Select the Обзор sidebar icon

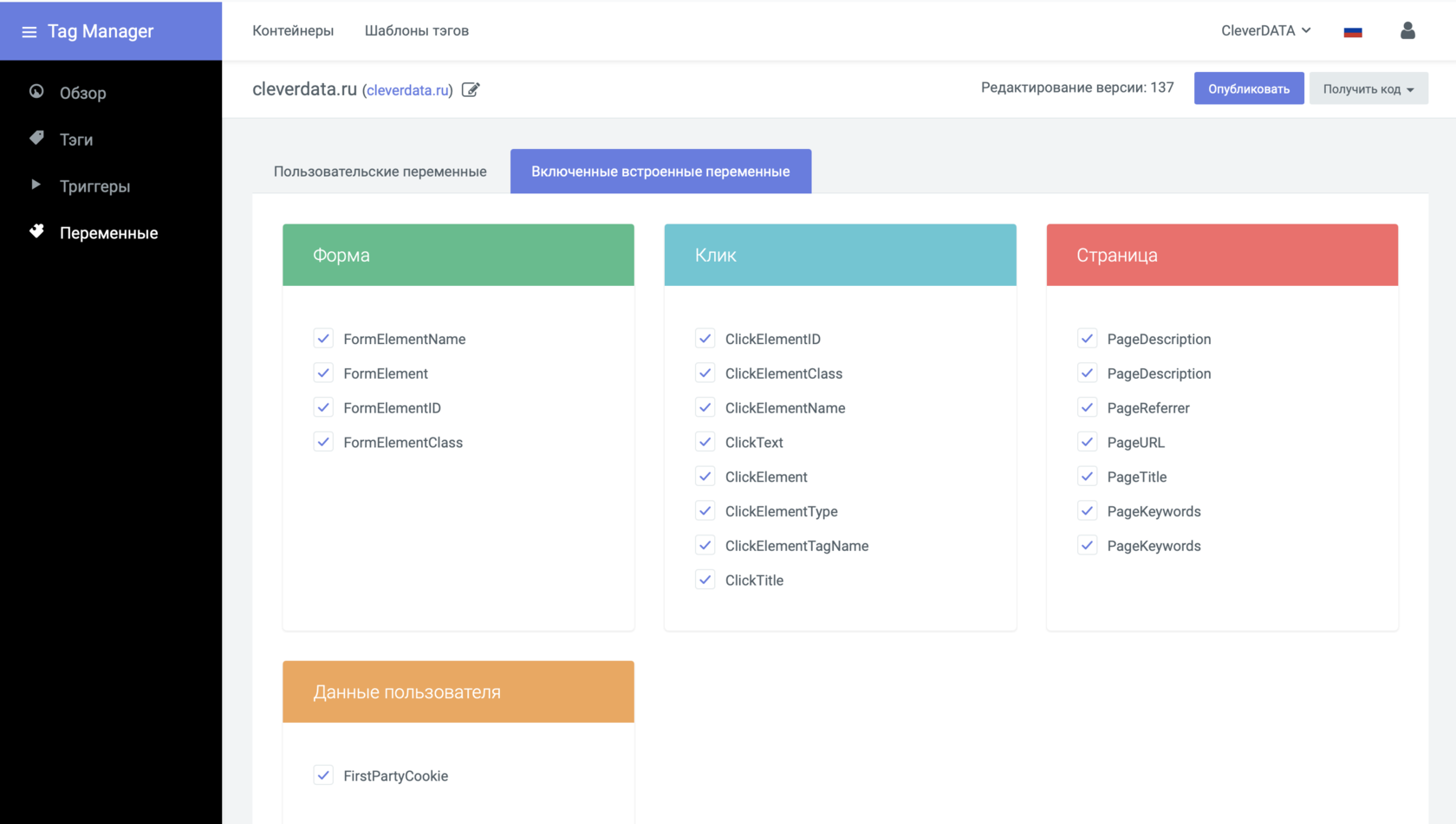(36, 93)
